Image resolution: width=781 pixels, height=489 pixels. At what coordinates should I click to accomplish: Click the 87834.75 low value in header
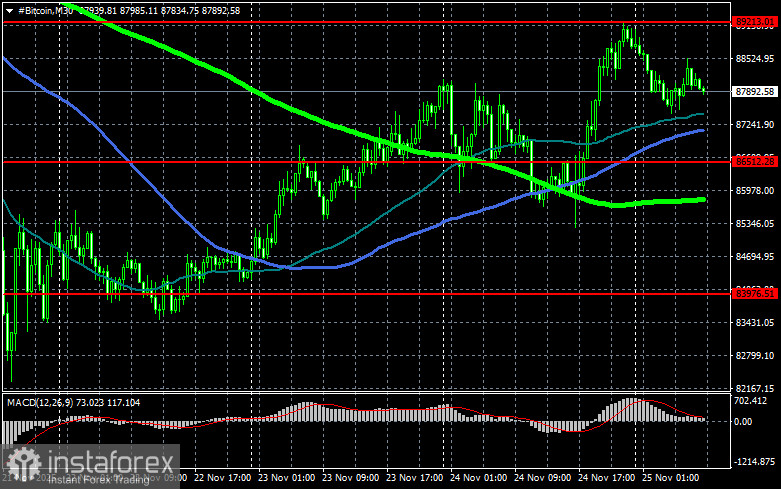coord(179,10)
